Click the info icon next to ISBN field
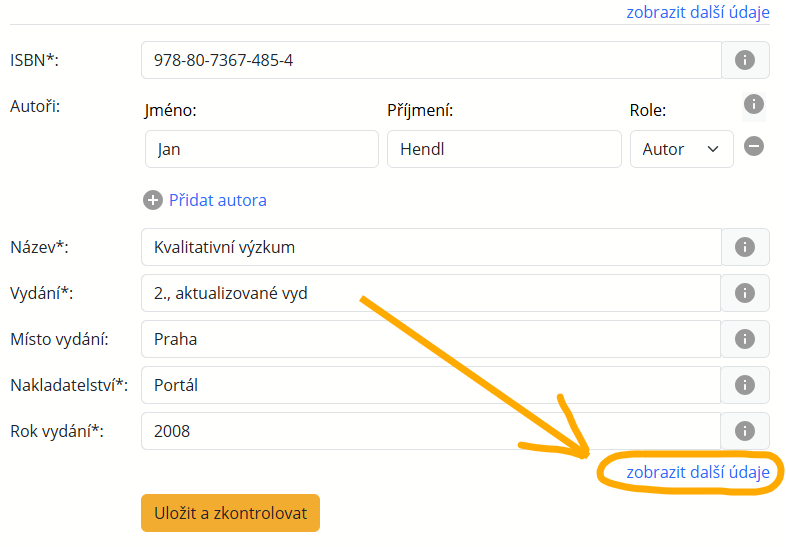 tap(744, 60)
